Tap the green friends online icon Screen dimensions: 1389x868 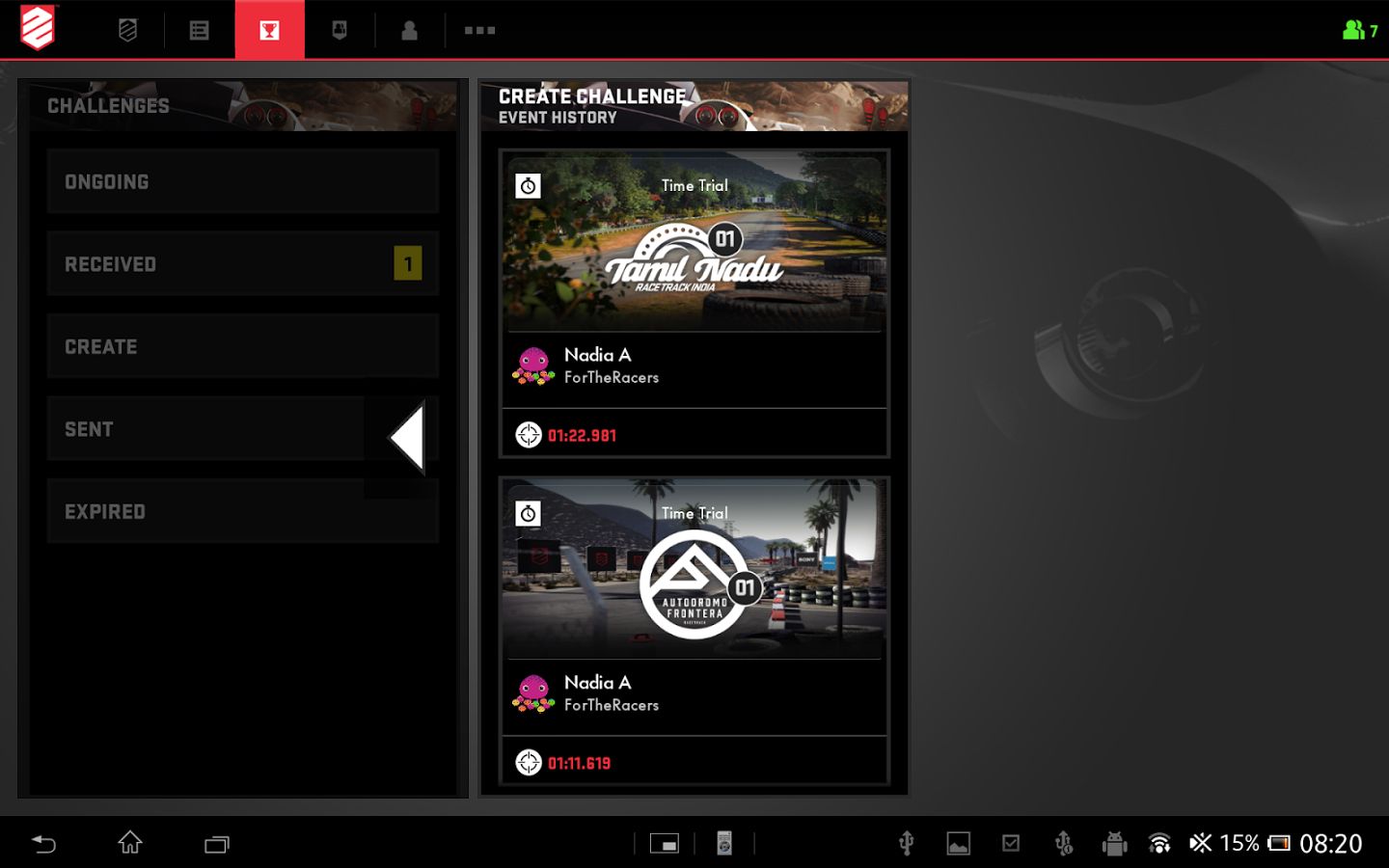point(1359,30)
